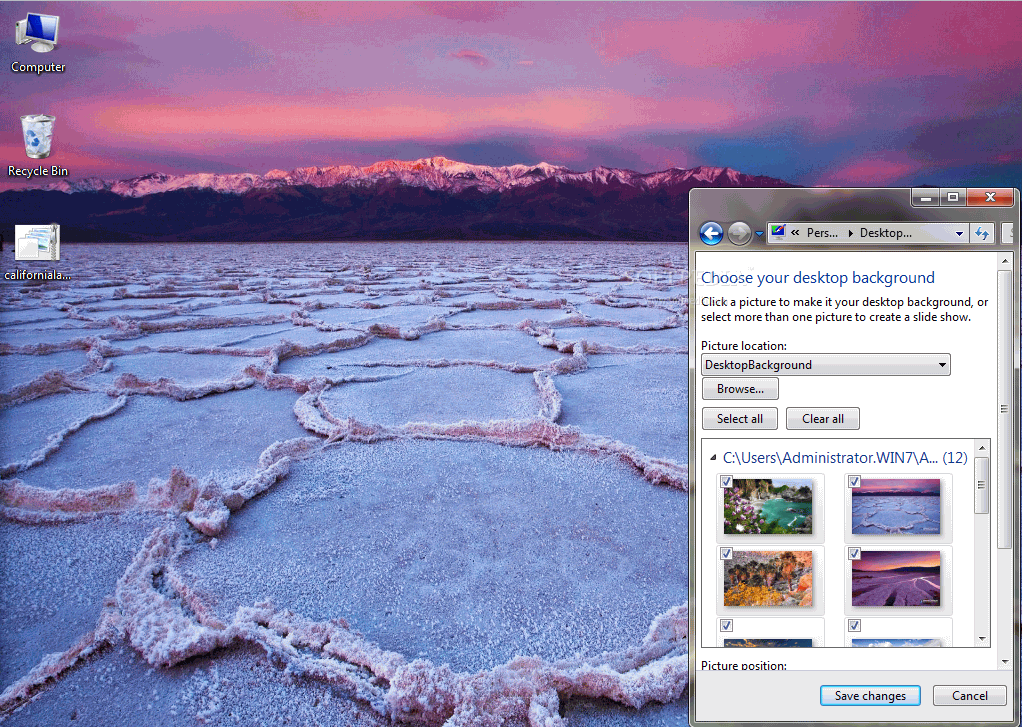Minimize the Desktop Background window
The height and width of the screenshot is (727, 1022).
[926, 198]
